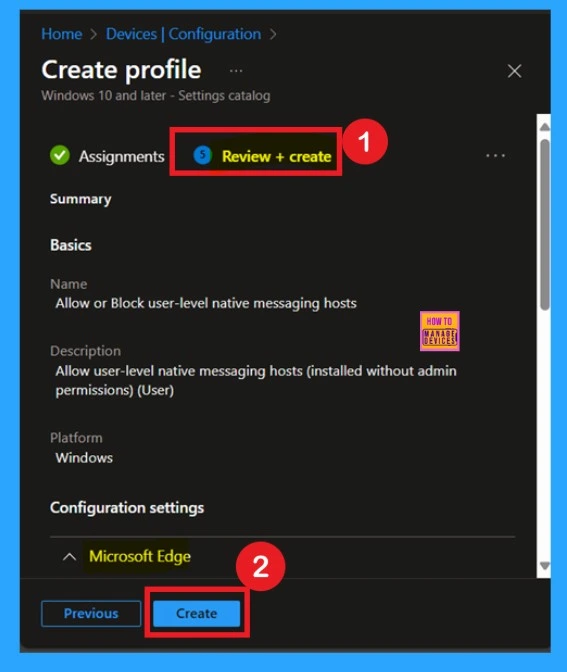Viewport: 567px width, 672px height.
Task: Click the profile name 'Allow or Block user-level native messaging hosts'
Action: tap(206, 303)
